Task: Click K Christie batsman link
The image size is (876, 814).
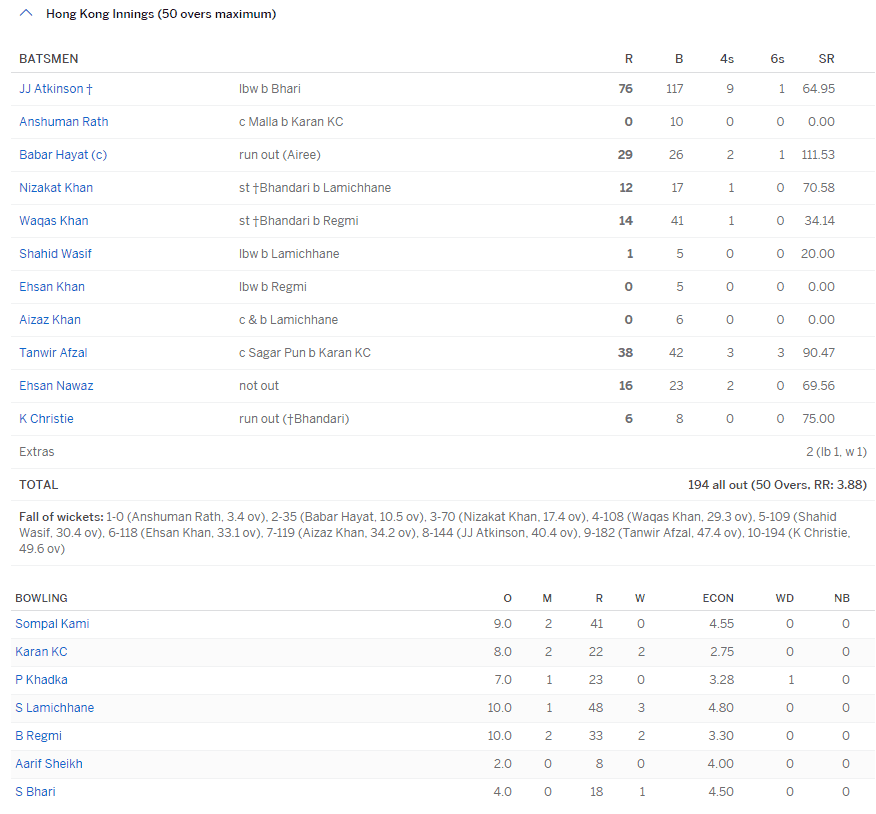Action: 46,419
